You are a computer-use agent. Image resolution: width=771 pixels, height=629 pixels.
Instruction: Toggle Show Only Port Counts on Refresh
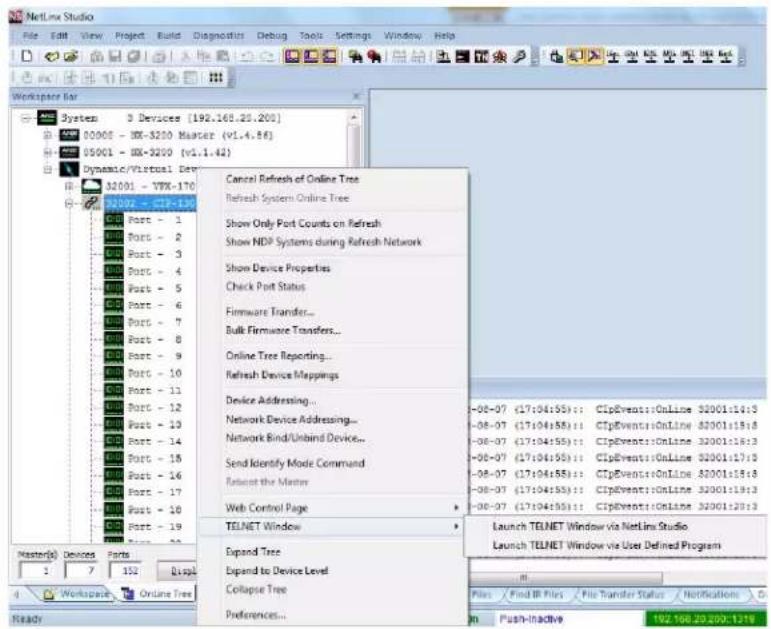click(x=303, y=223)
